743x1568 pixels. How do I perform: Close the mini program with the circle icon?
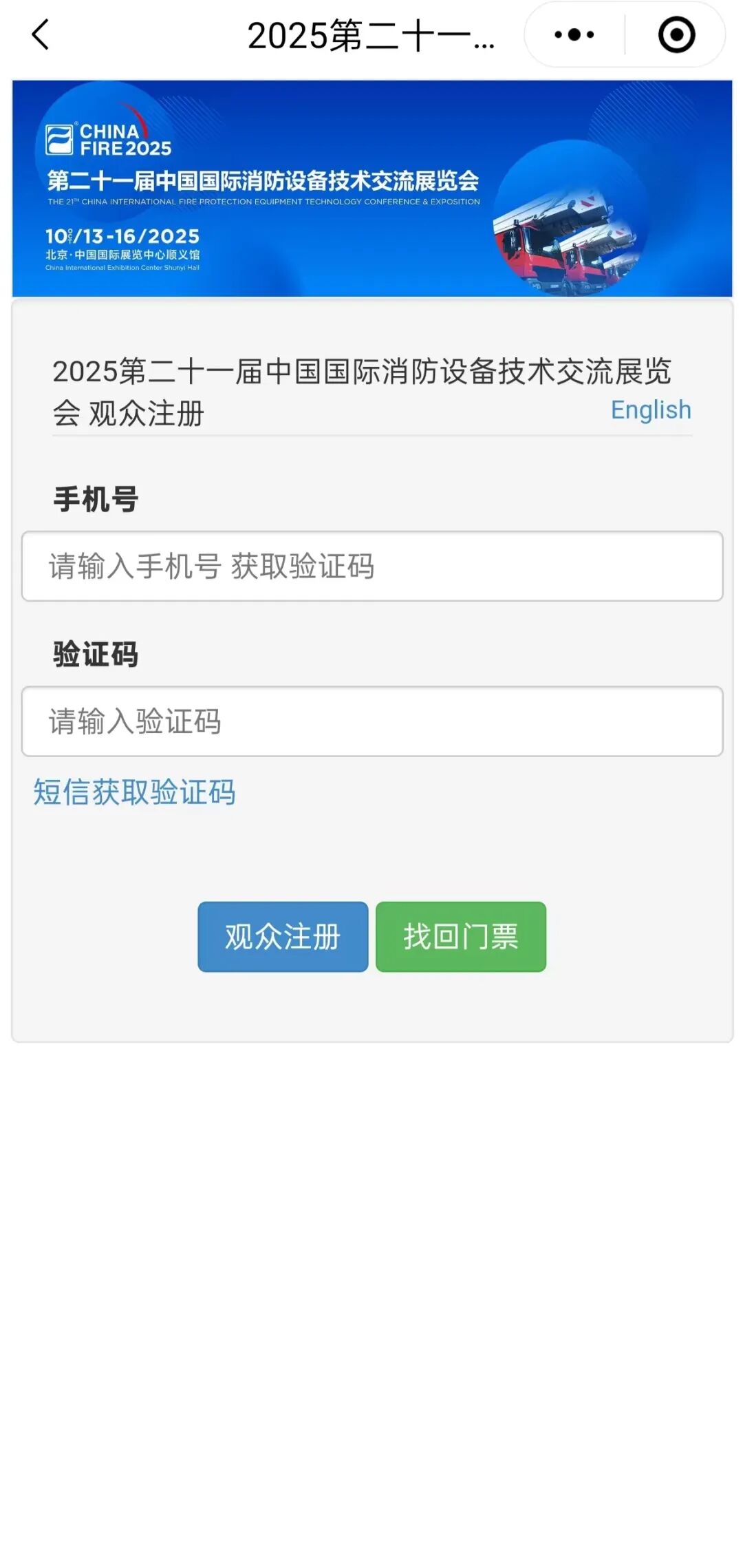(676, 35)
